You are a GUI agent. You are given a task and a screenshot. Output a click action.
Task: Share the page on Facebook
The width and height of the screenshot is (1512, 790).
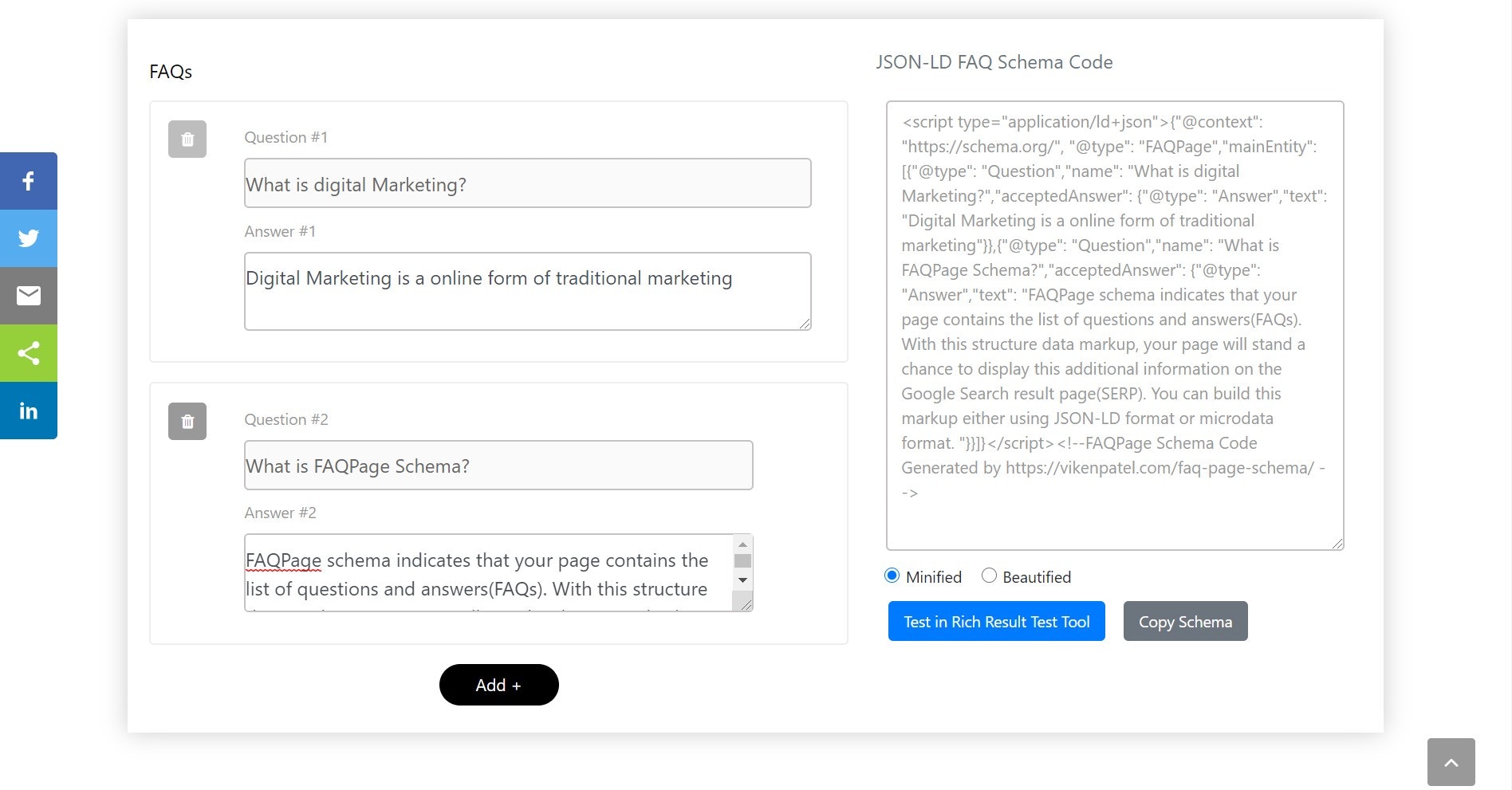(29, 181)
